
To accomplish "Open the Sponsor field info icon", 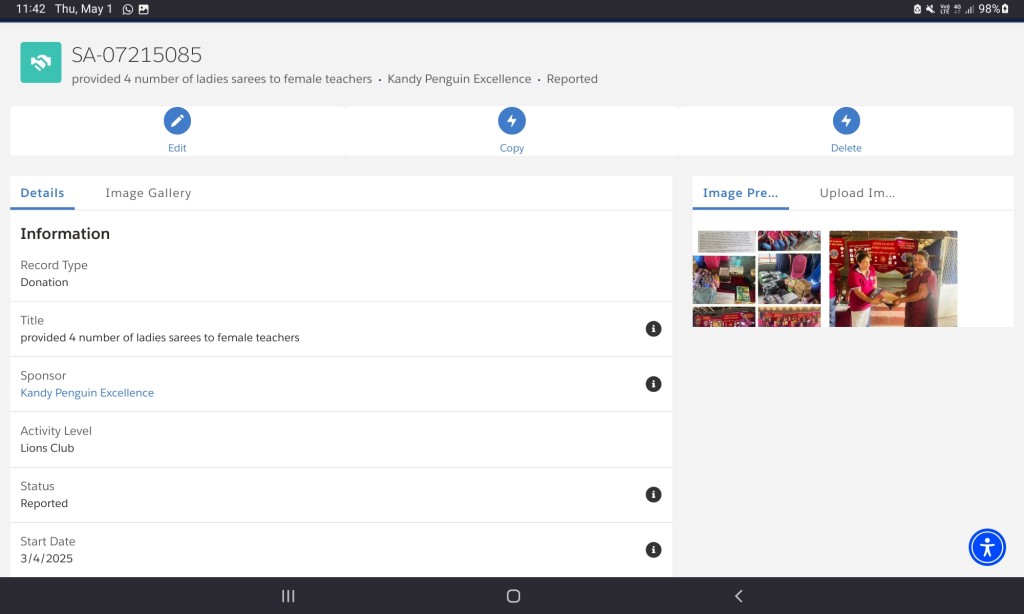I will 653,384.
